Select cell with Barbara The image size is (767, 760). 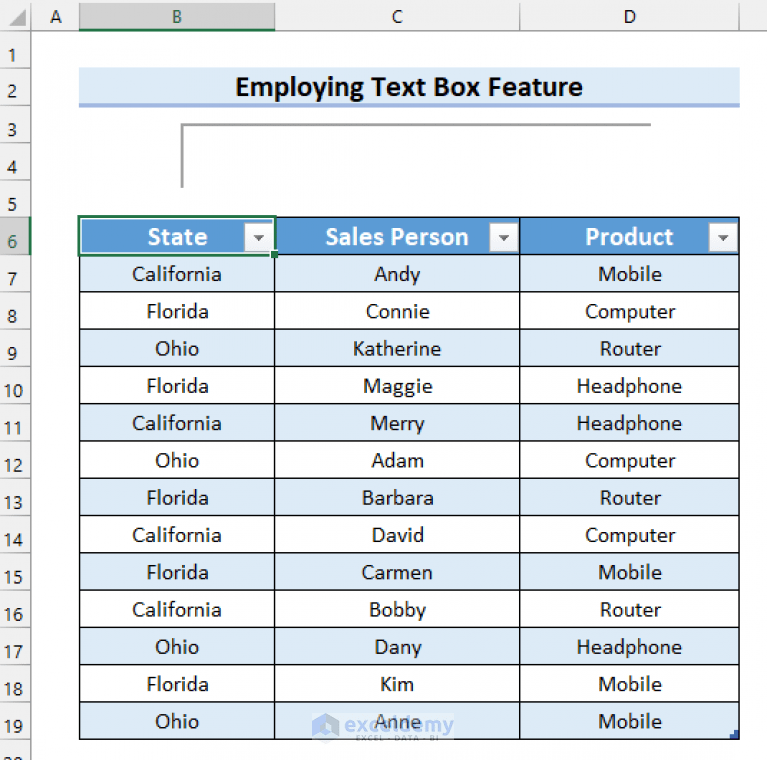pos(397,498)
